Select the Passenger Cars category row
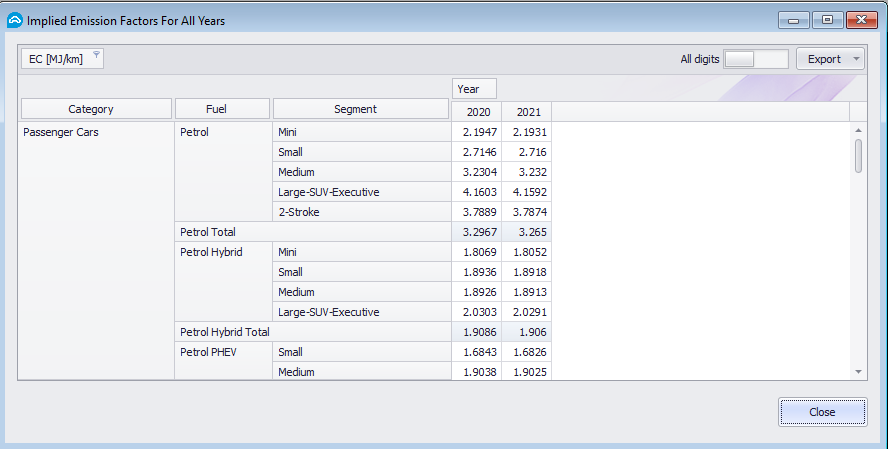This screenshot has height=449, width=888. coord(61,132)
